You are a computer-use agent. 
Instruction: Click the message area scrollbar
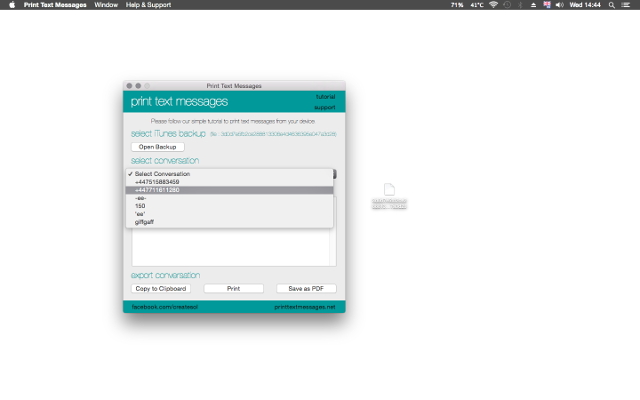(333, 231)
